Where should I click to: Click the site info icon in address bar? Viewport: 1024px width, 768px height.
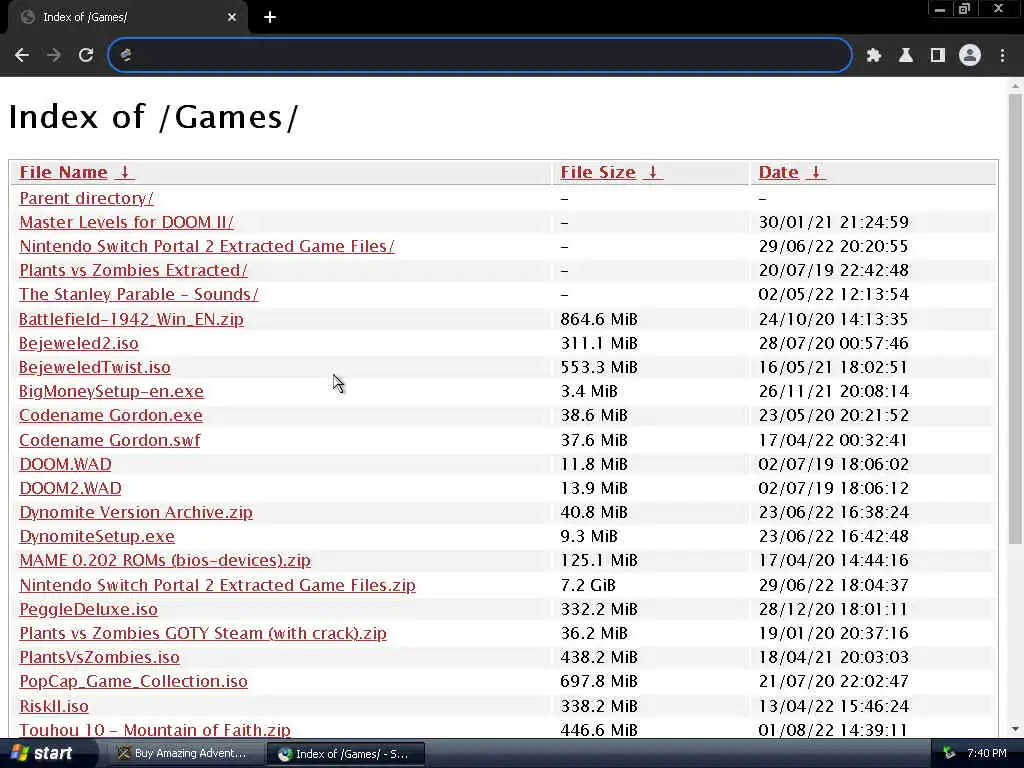(126, 55)
